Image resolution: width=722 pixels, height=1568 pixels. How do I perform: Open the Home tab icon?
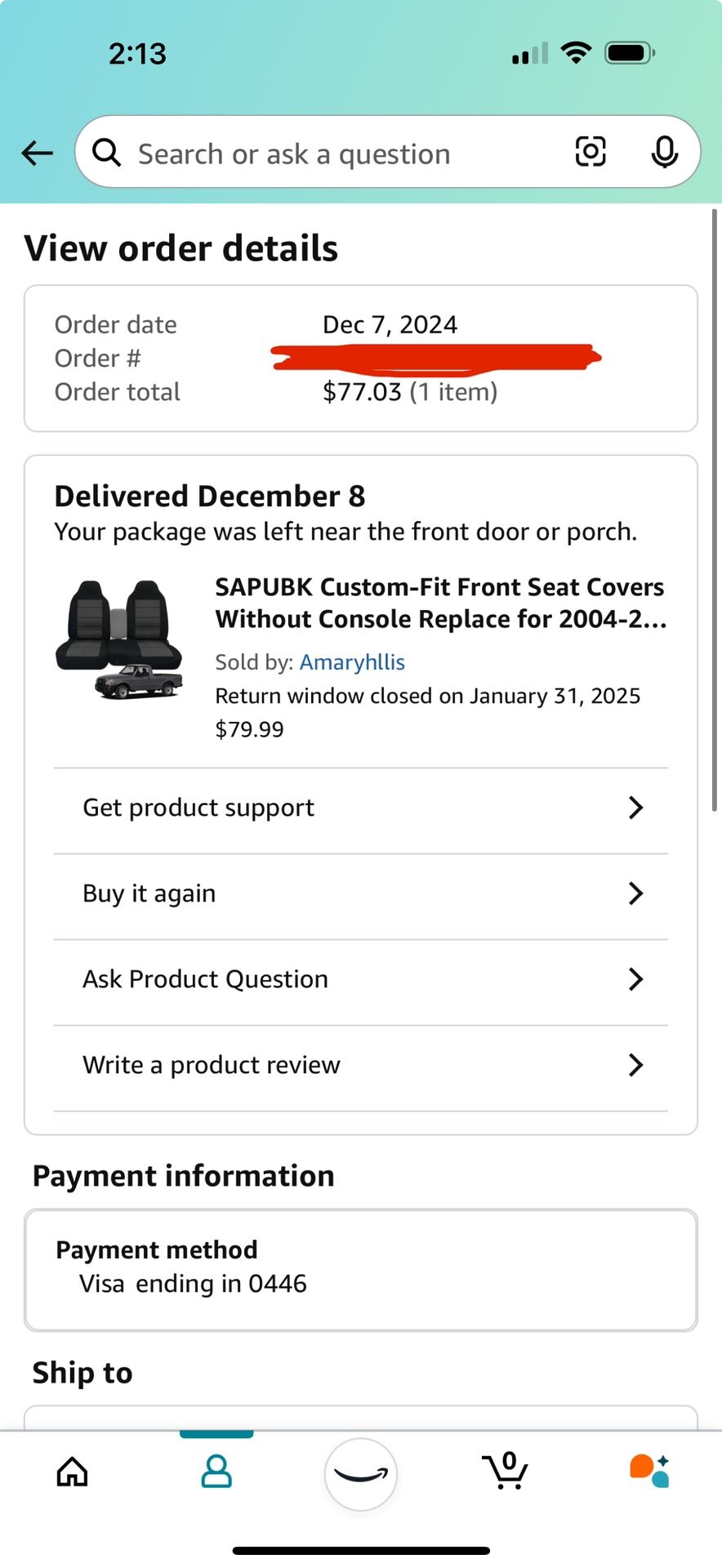(x=72, y=1472)
